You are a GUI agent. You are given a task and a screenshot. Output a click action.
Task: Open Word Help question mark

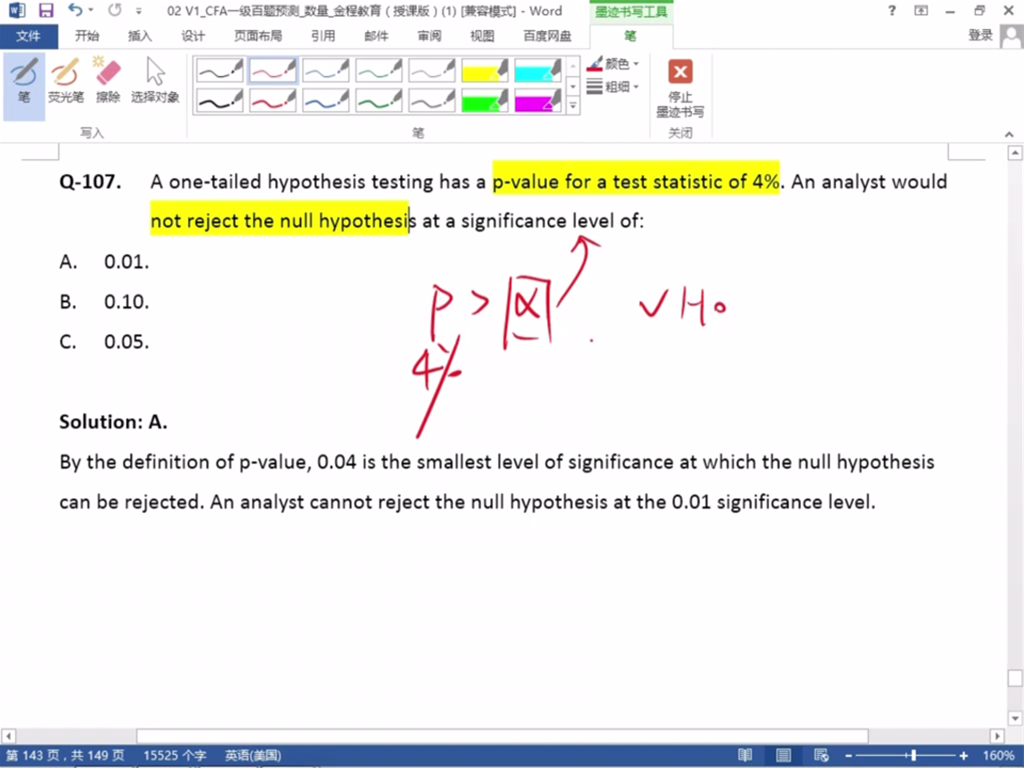point(892,10)
